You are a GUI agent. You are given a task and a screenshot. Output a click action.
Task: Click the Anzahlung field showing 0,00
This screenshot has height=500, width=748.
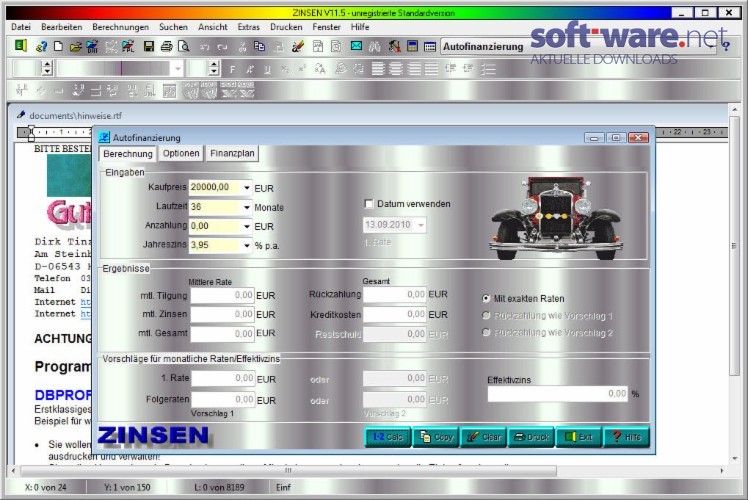pyautogui.click(x=215, y=226)
